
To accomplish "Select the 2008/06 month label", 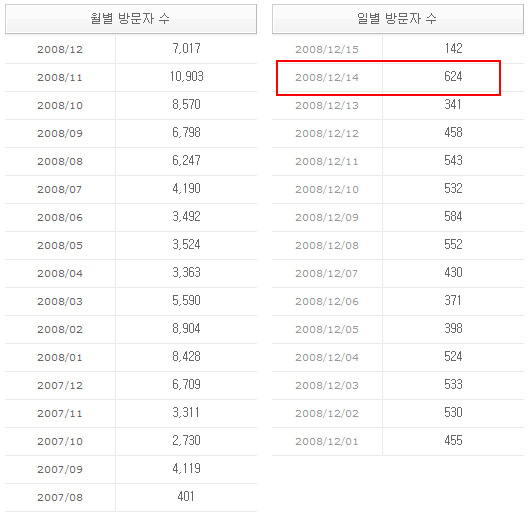I will coord(60,218).
